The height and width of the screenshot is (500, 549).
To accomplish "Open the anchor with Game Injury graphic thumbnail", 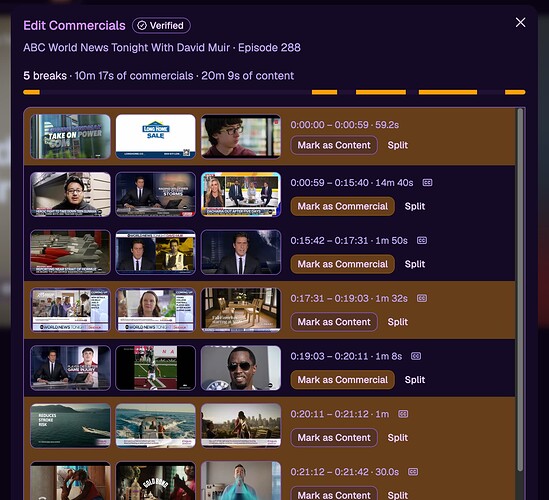I will coord(70,368).
